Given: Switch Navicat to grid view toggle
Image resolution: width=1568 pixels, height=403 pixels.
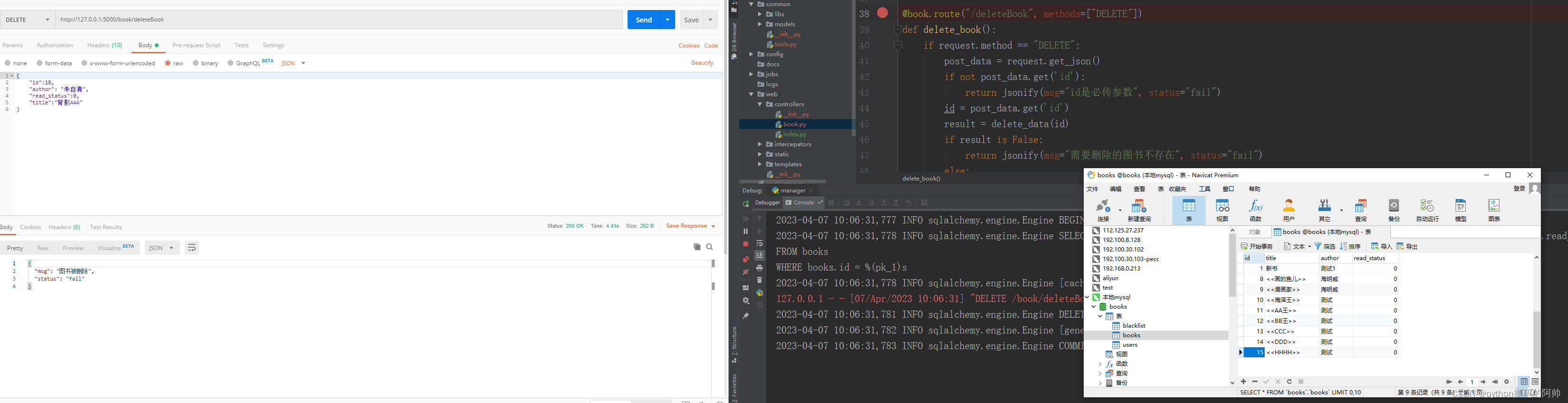Looking at the screenshot, I should tap(1524, 382).
